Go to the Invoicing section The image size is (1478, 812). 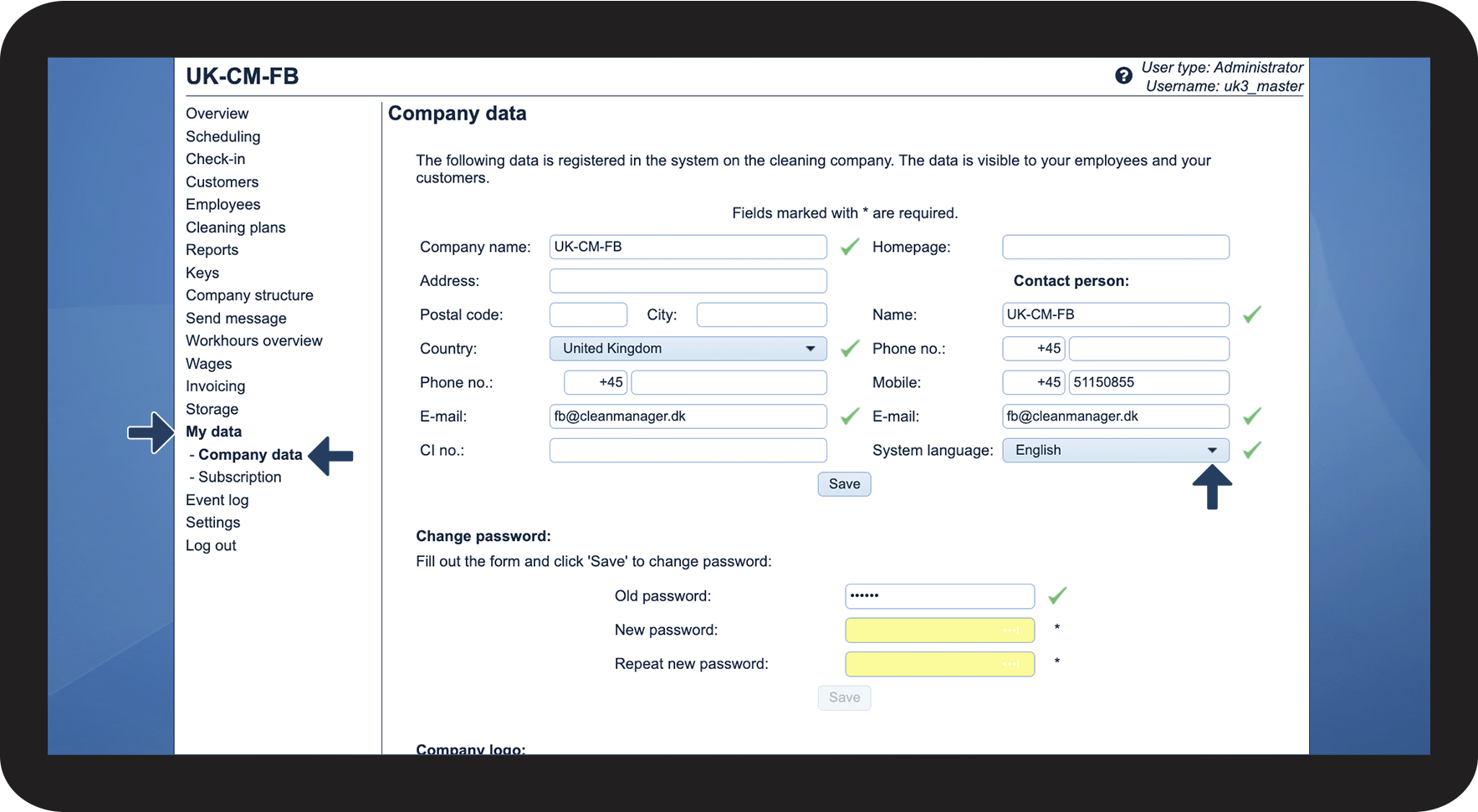215,386
